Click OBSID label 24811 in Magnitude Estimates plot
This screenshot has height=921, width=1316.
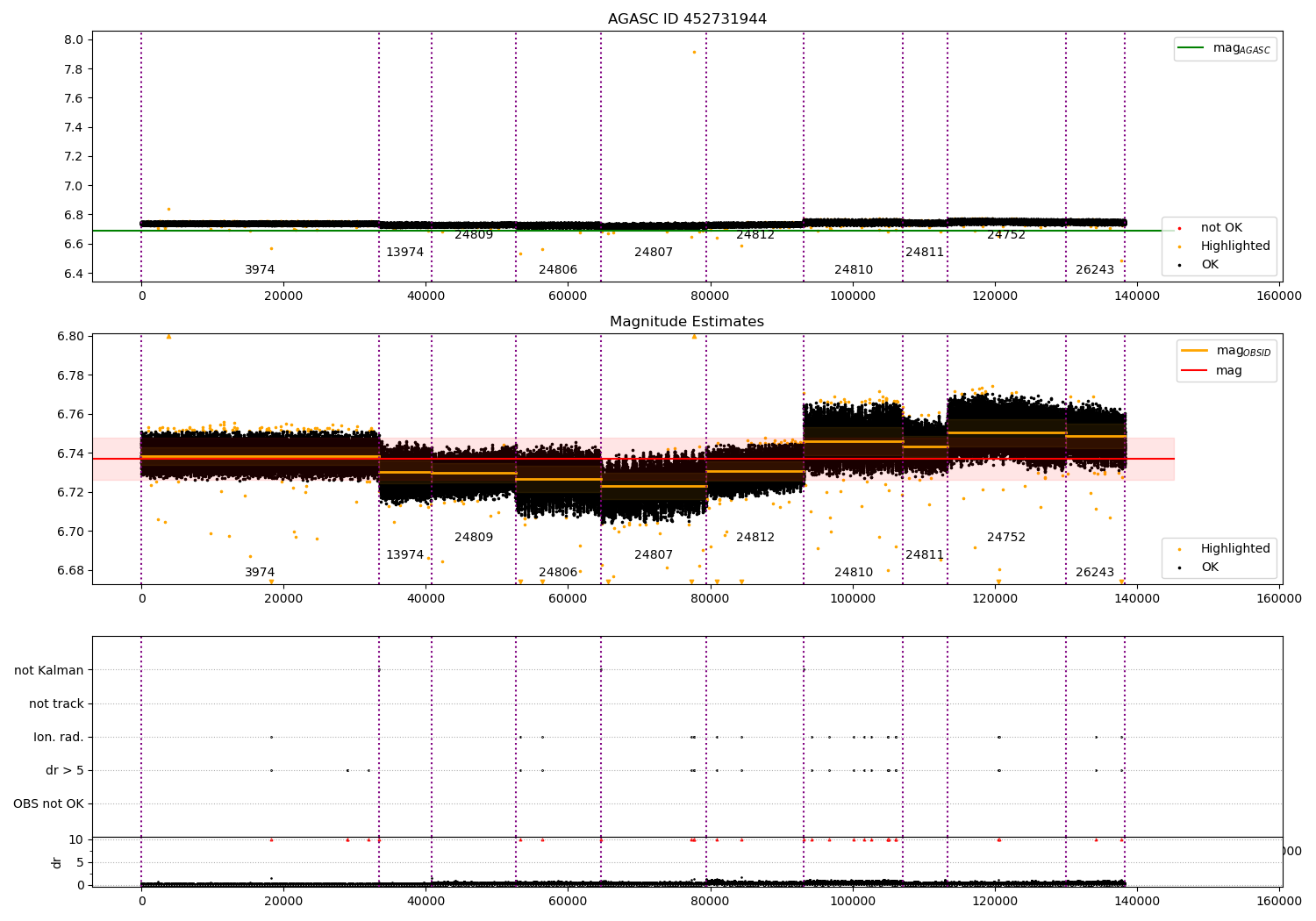(925, 555)
